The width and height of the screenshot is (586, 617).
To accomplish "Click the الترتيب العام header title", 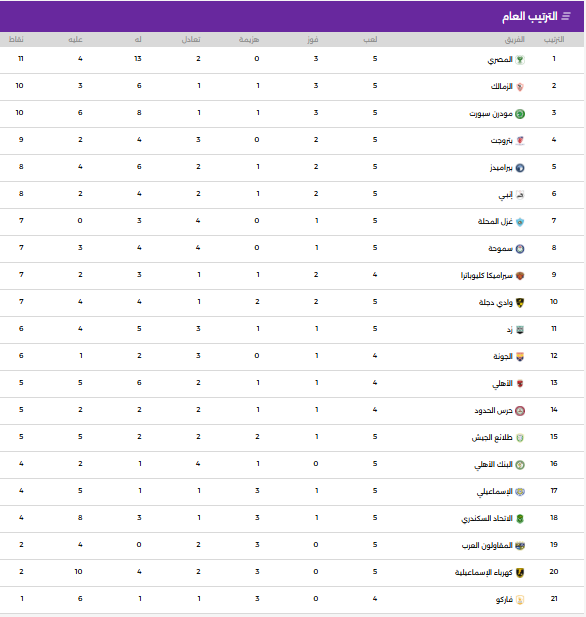I will point(529,16).
